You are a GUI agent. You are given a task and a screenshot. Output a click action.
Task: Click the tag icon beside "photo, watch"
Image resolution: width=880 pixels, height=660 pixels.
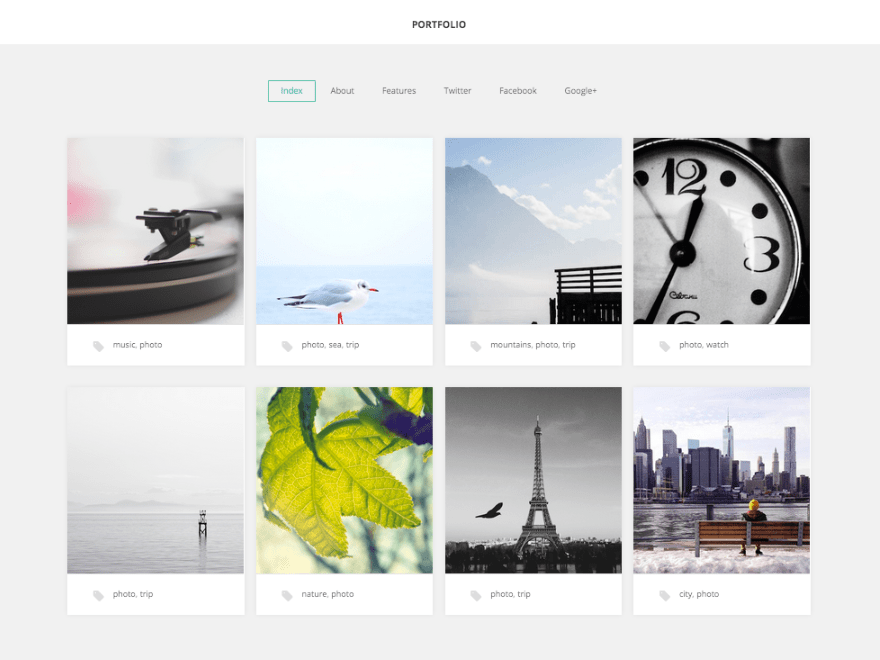pos(664,344)
